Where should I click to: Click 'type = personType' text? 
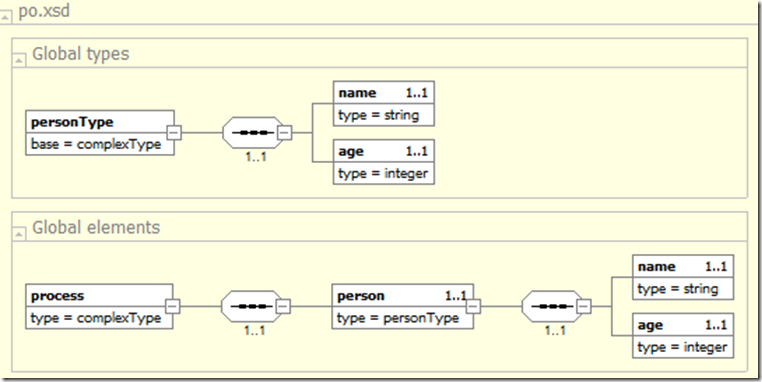(x=398, y=318)
